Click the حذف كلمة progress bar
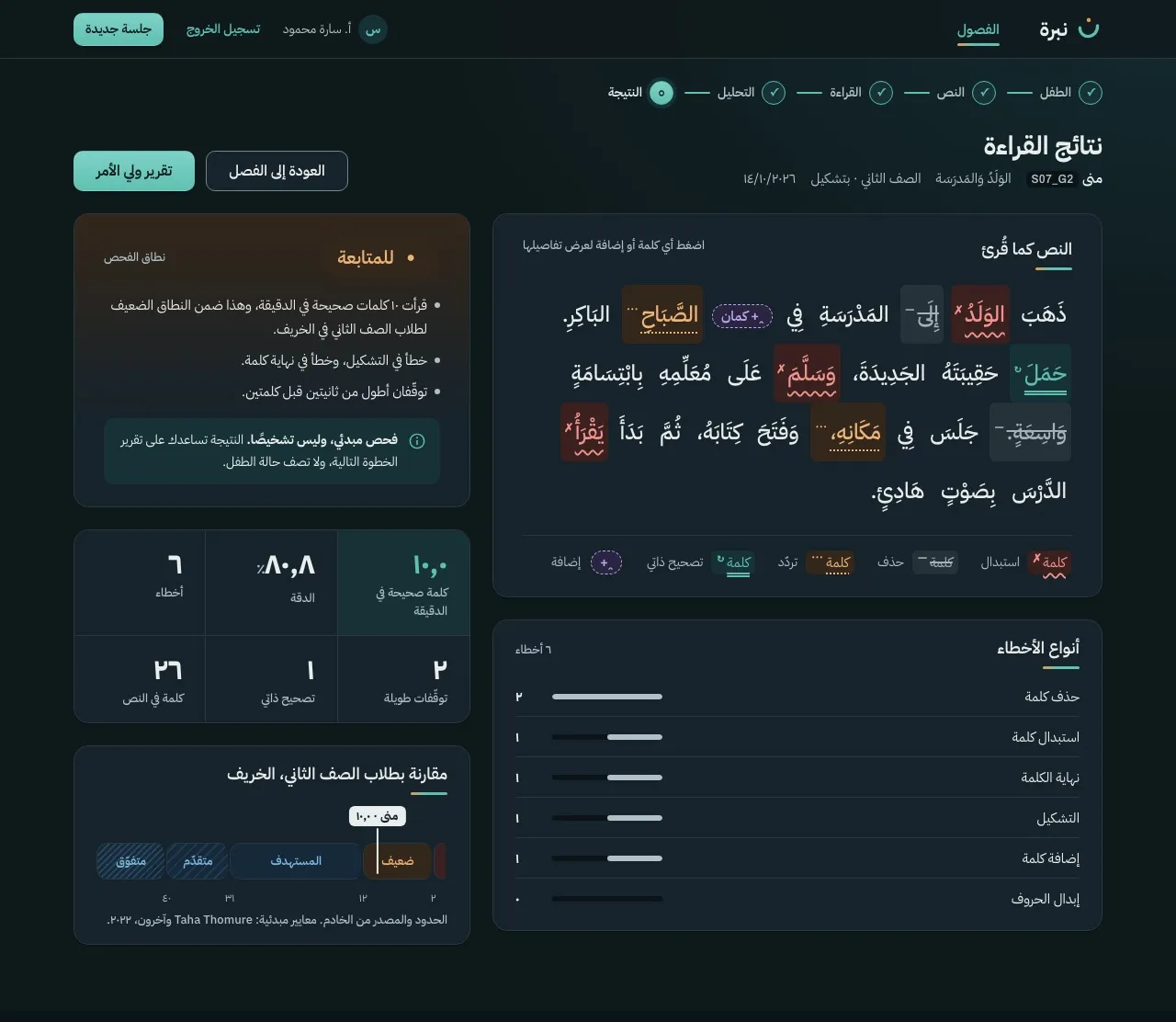This screenshot has width=1176, height=1022. pyautogui.click(x=607, y=697)
